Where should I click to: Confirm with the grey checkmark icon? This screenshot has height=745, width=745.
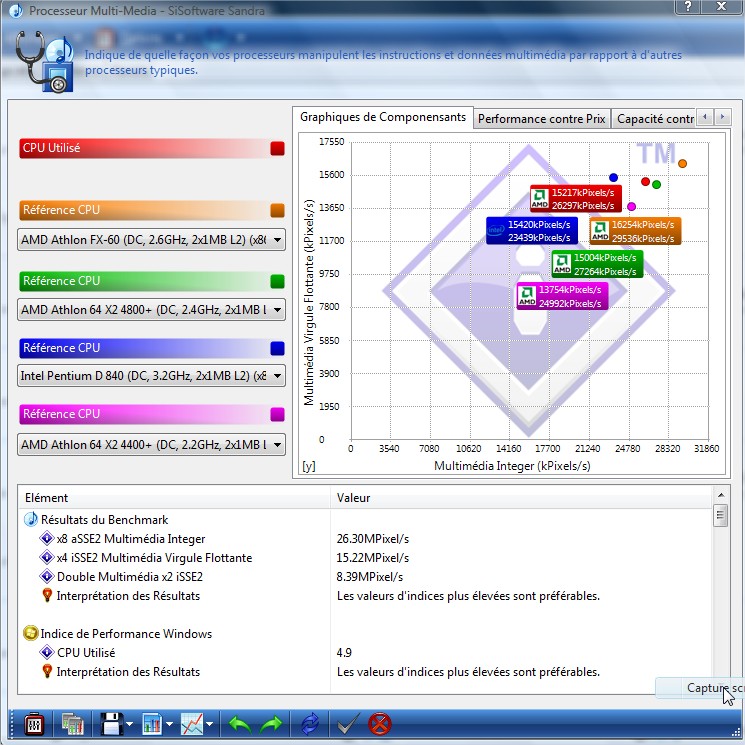pyautogui.click(x=348, y=725)
